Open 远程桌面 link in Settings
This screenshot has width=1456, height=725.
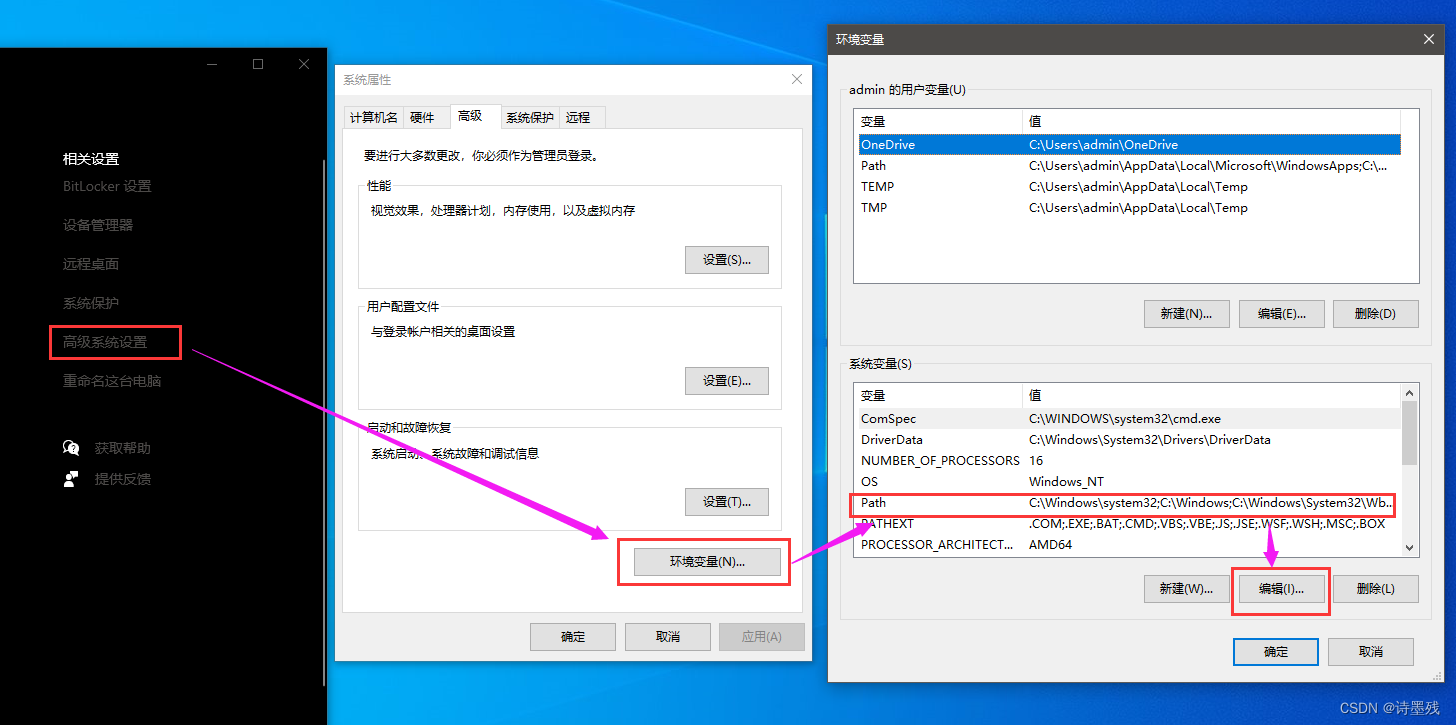[91, 264]
